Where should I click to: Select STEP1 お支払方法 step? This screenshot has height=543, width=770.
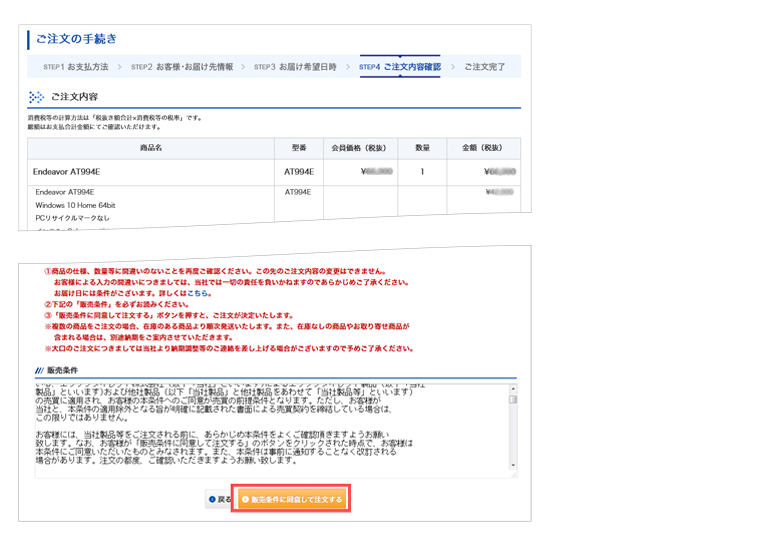coord(76,67)
